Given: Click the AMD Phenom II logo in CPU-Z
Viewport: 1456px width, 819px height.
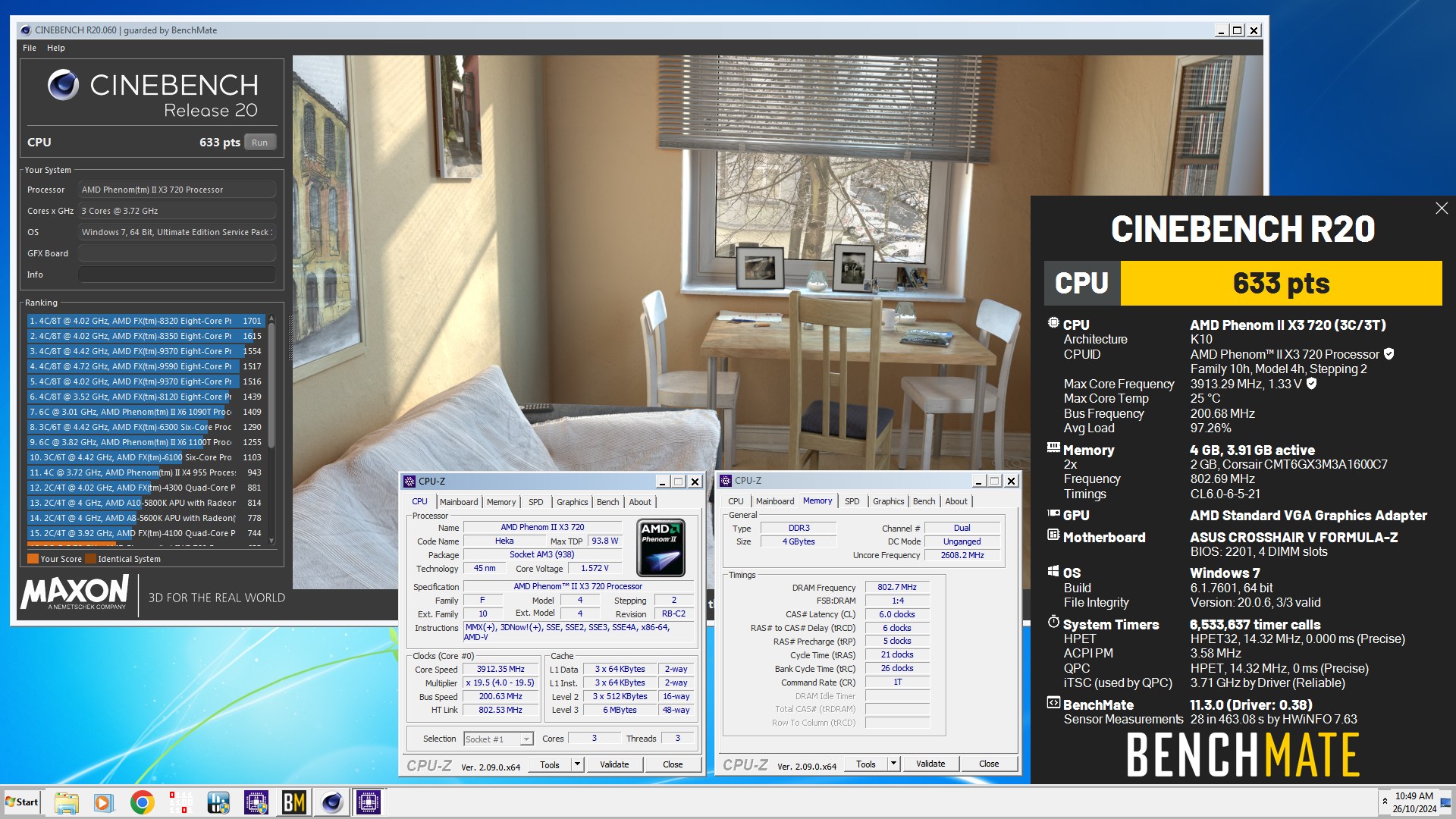Looking at the screenshot, I should pos(661,548).
